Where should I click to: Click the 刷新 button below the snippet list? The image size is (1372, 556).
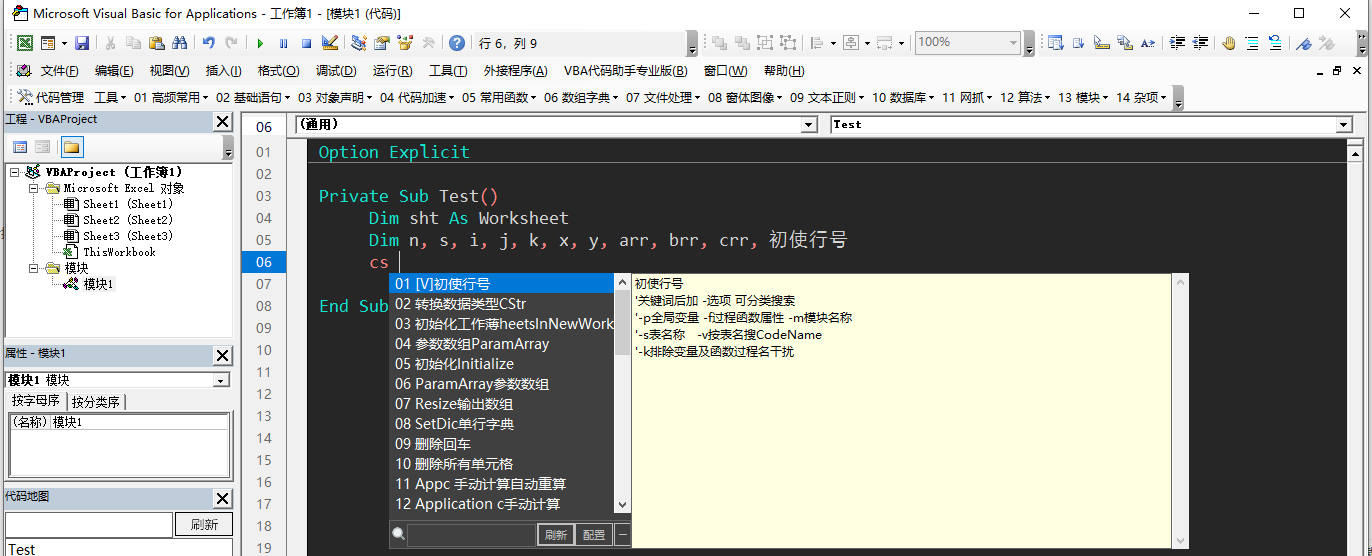pyautogui.click(x=556, y=534)
